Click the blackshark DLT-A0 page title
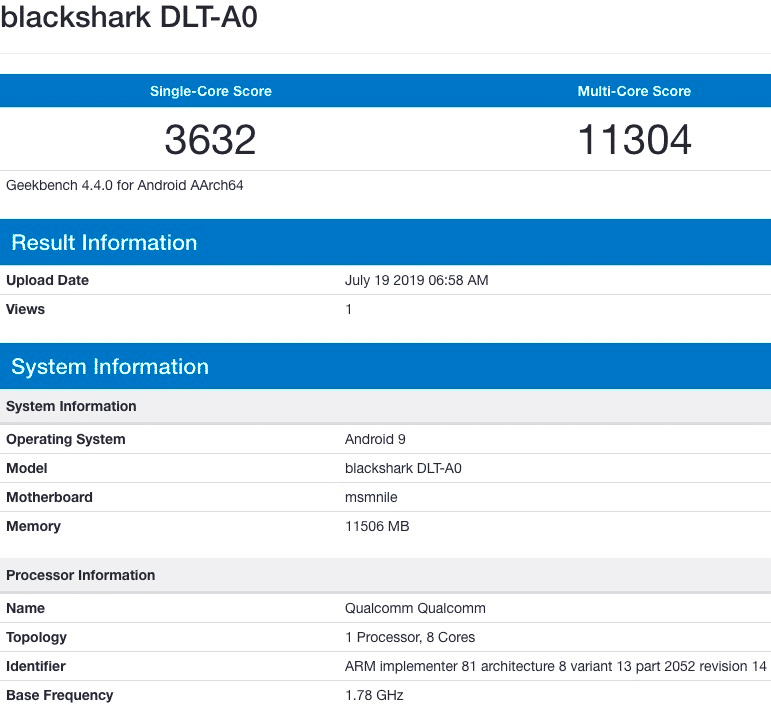 coord(129,19)
